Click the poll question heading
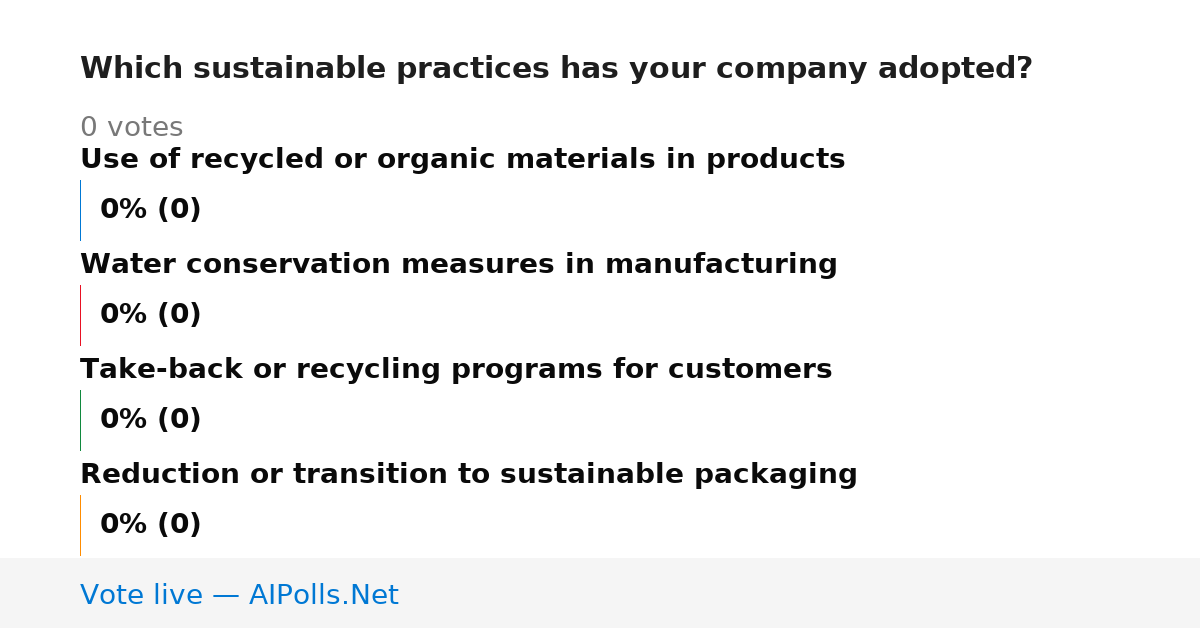The image size is (1200, 628). [x=556, y=69]
